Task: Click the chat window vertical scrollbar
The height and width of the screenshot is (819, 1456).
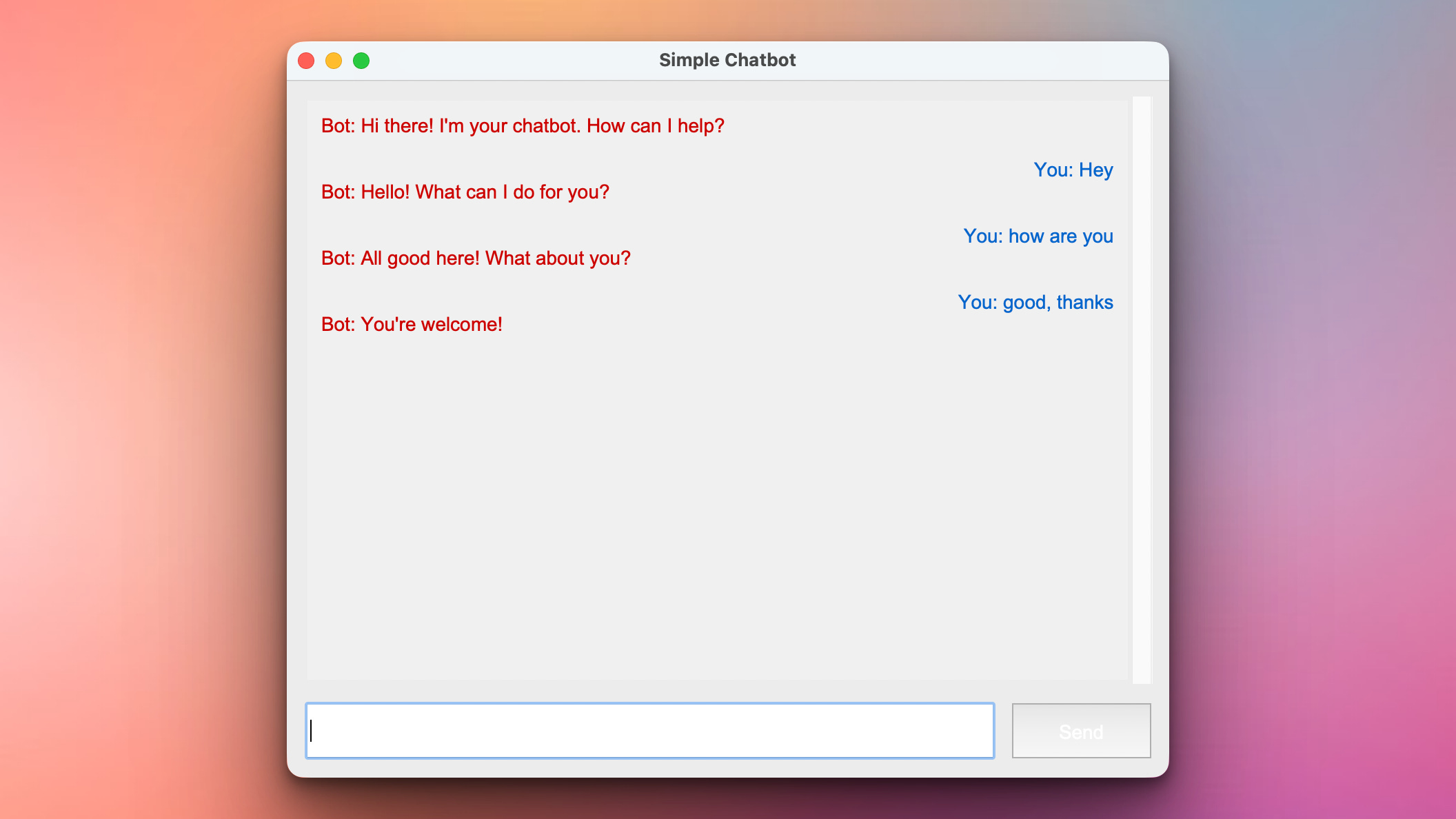Action: (x=1142, y=390)
